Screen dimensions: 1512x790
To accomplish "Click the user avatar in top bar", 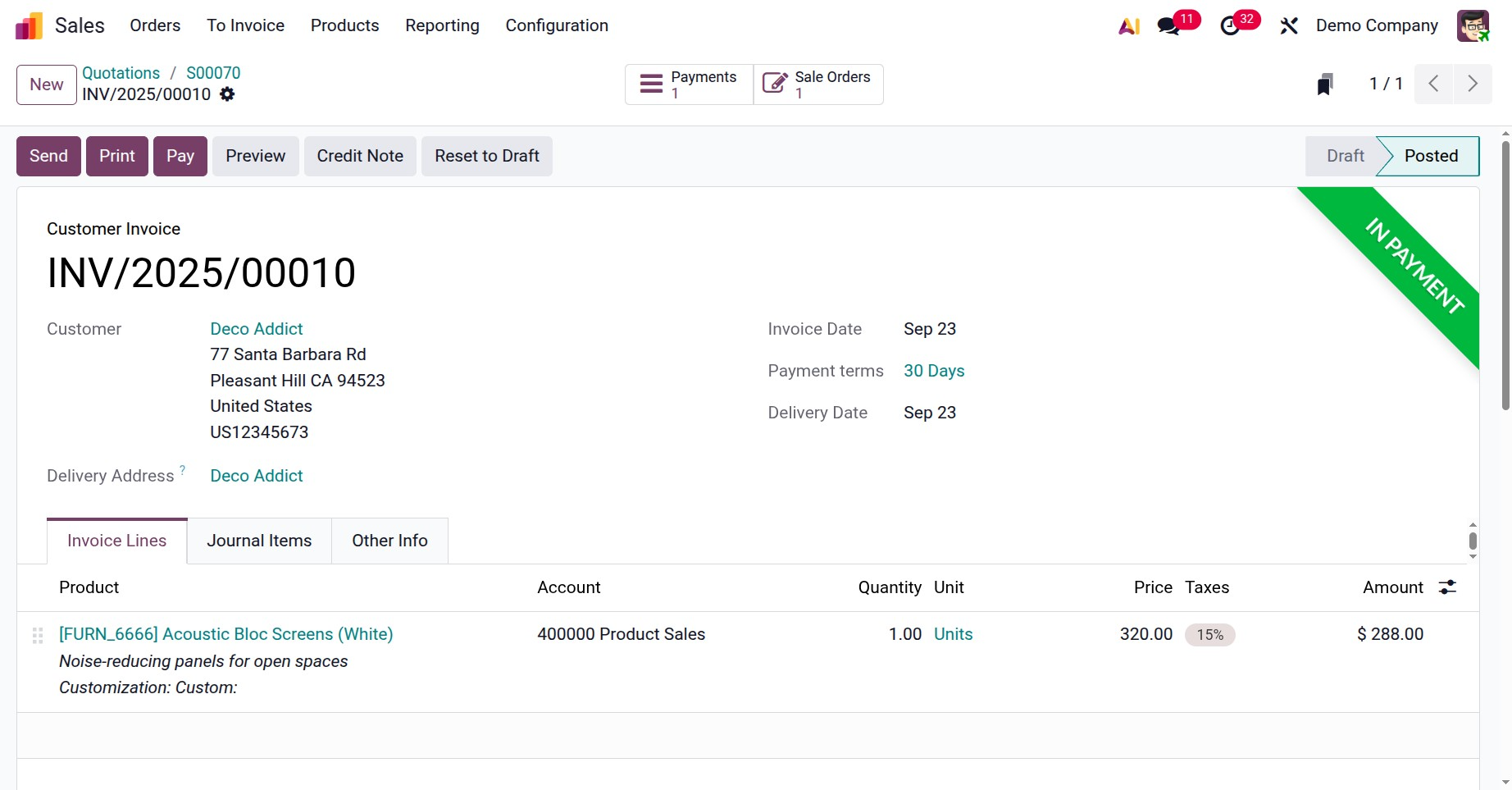I will [x=1473, y=26].
